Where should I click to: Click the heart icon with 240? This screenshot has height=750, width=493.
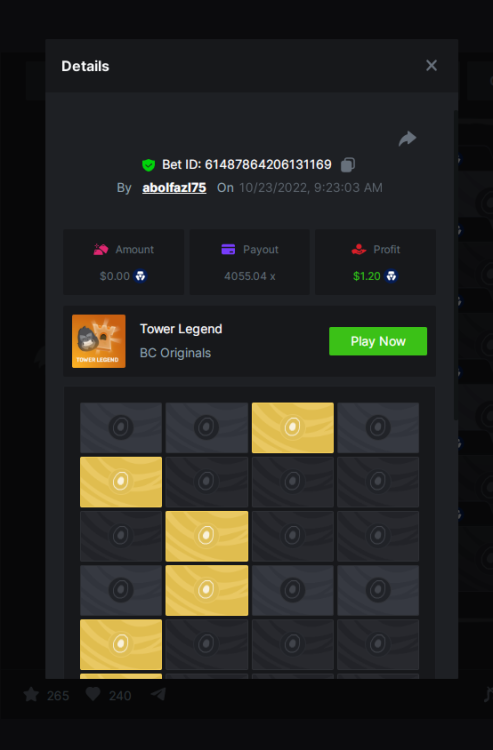click(x=93, y=695)
